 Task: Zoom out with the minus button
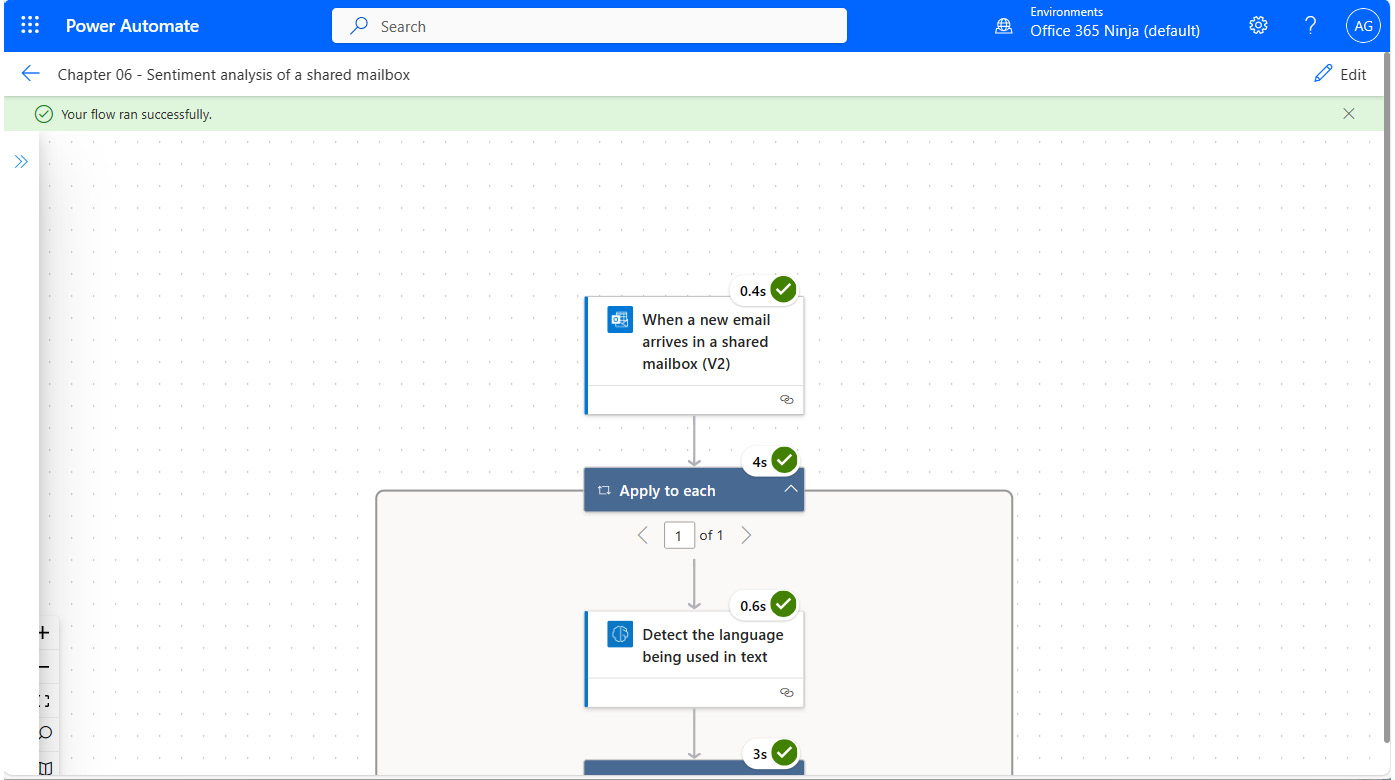pyautogui.click(x=44, y=667)
